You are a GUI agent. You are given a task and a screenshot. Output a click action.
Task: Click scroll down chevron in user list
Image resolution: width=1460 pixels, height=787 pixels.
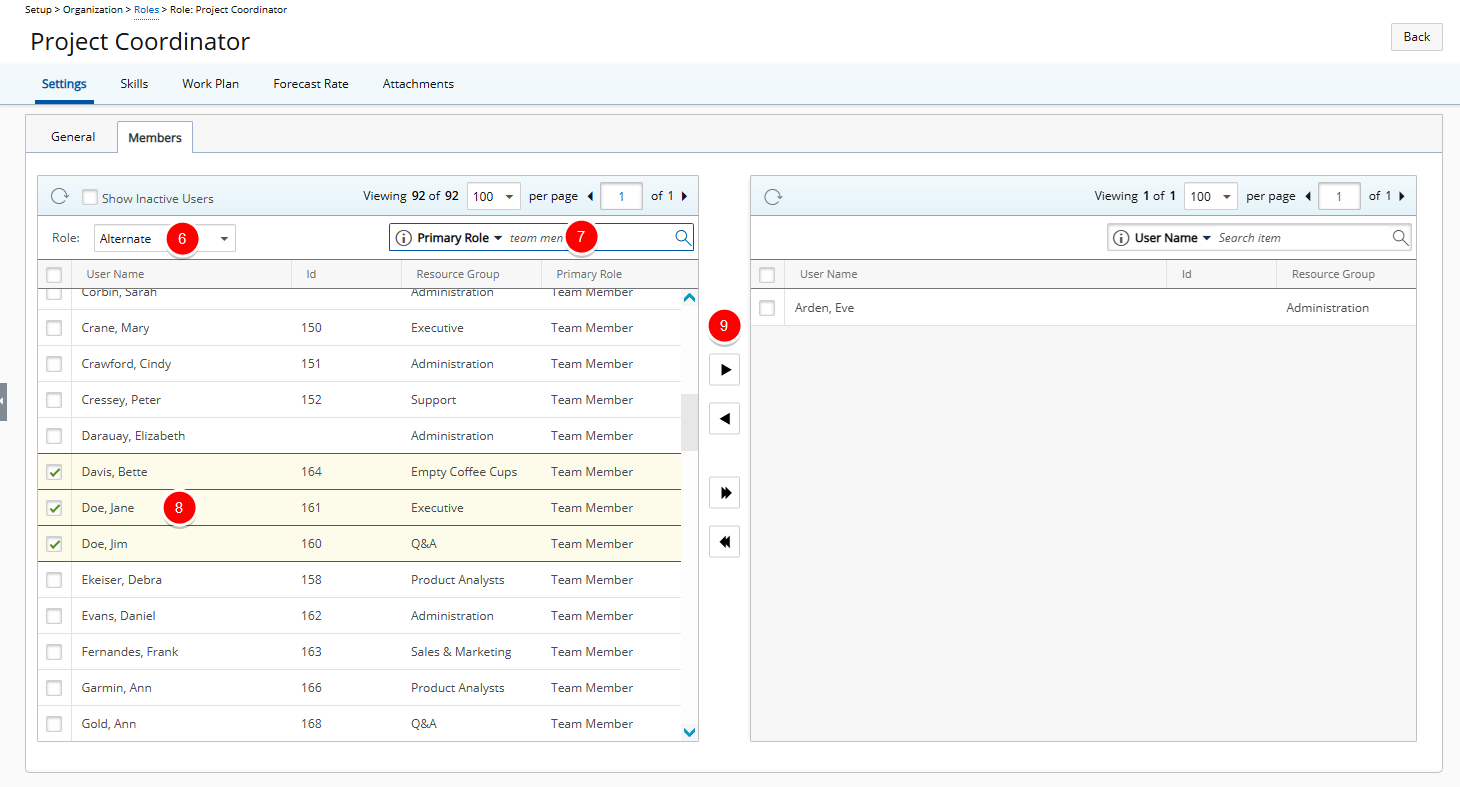point(689,732)
